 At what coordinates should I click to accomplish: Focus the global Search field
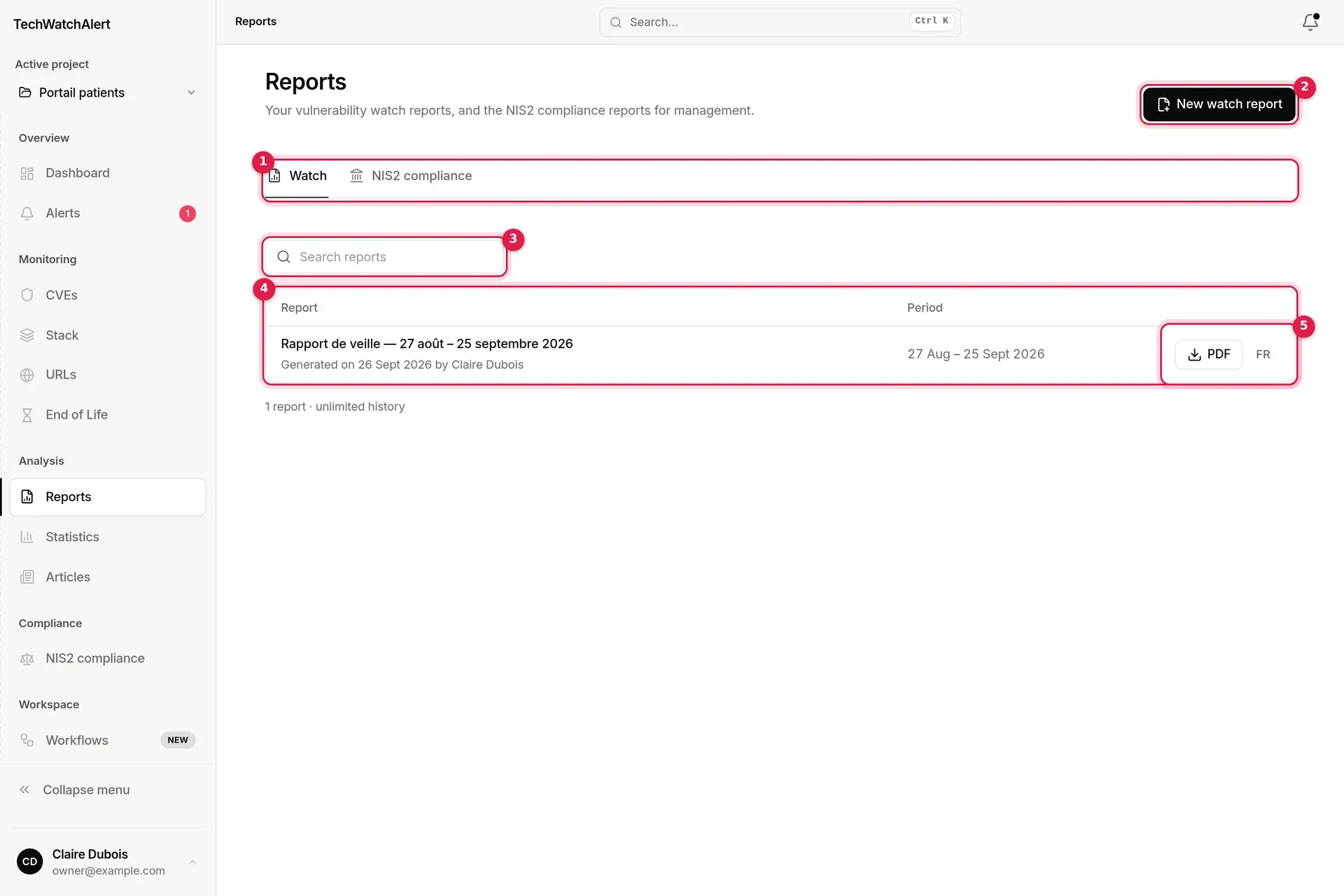[780, 22]
